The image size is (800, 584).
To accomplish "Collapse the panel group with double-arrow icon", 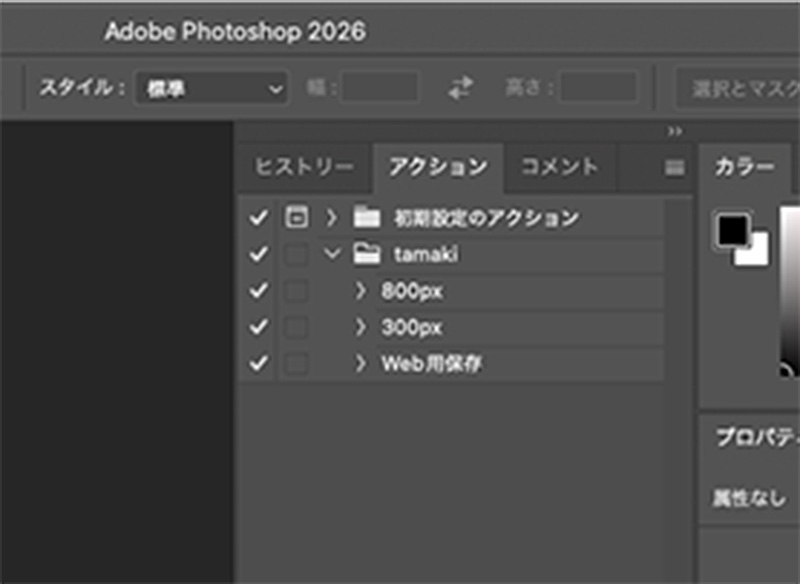I will [675, 131].
